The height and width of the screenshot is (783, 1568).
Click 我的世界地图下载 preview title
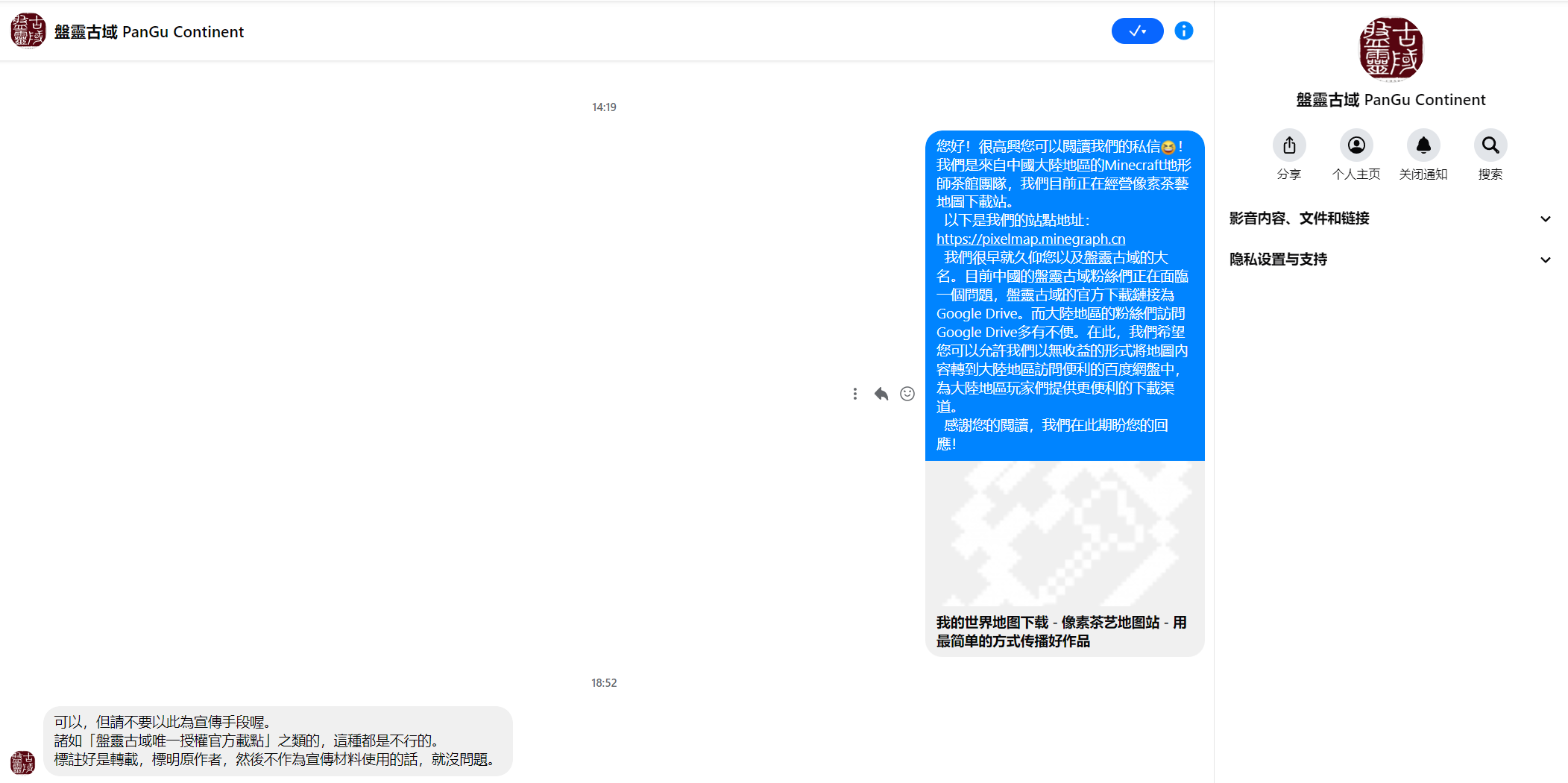coord(1062,632)
